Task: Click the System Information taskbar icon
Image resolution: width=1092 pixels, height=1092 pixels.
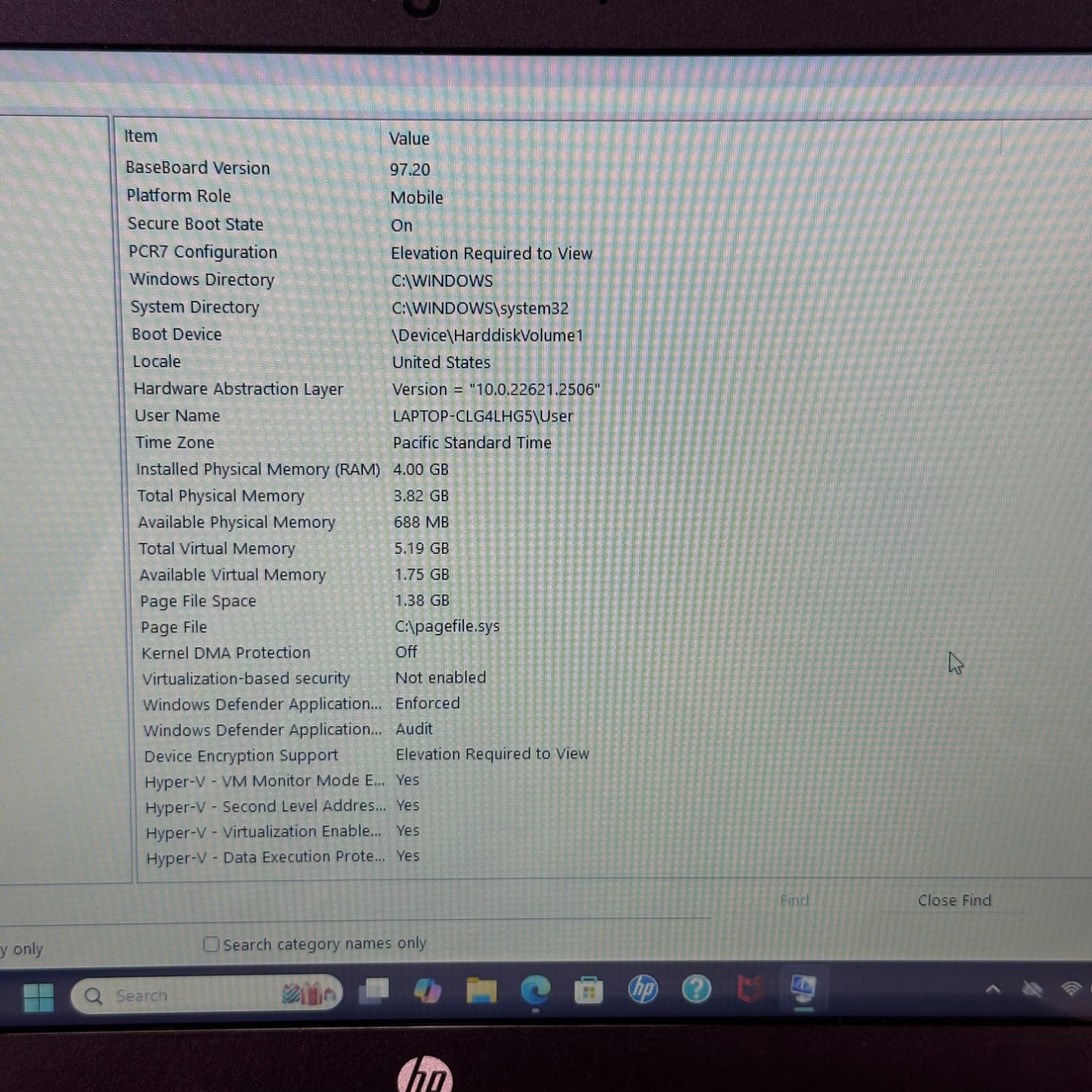Action: coord(803,989)
